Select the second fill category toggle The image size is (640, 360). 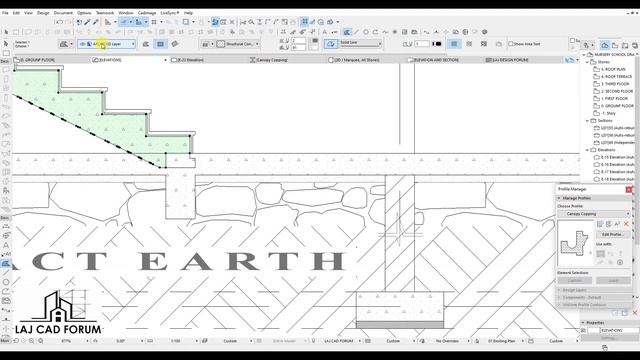469,44
